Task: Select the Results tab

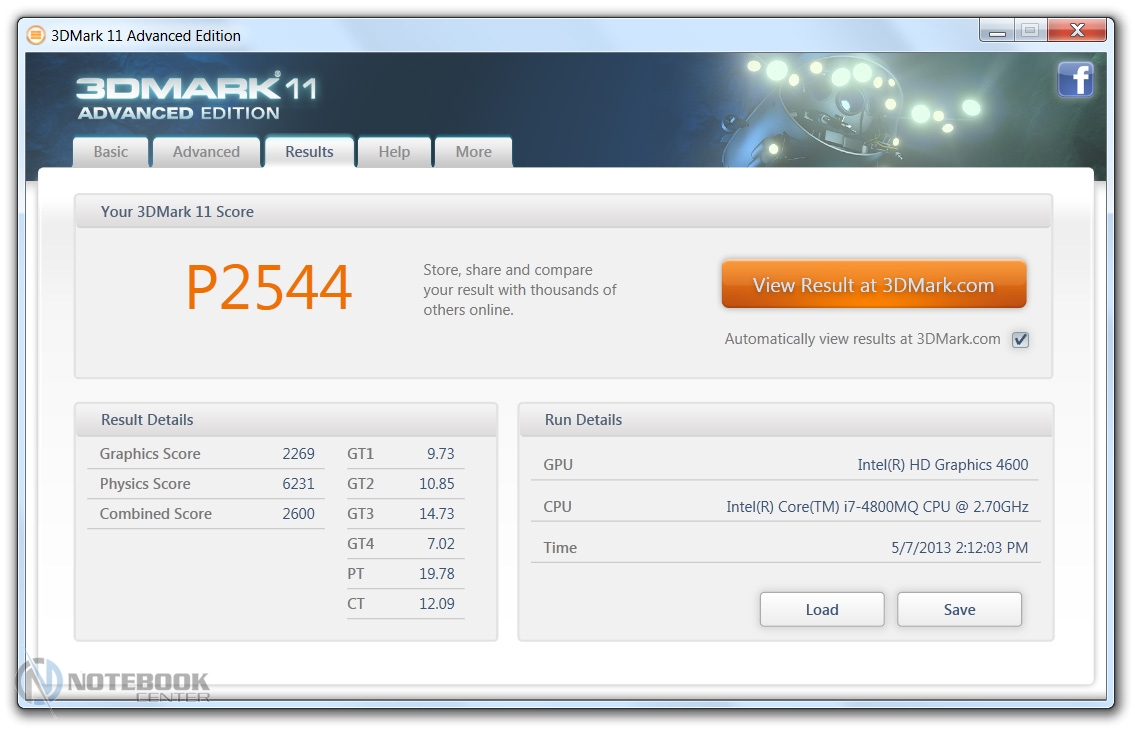Action: click(309, 152)
